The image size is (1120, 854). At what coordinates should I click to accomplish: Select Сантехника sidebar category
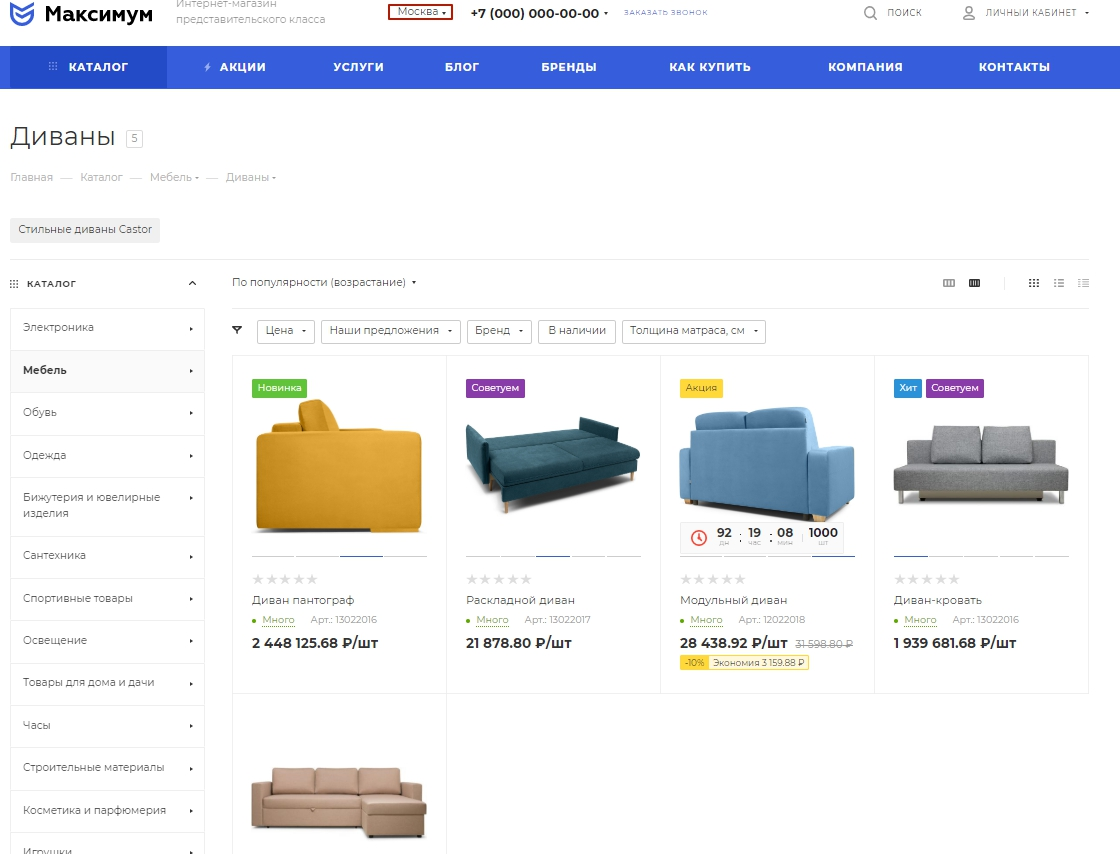click(x=107, y=556)
